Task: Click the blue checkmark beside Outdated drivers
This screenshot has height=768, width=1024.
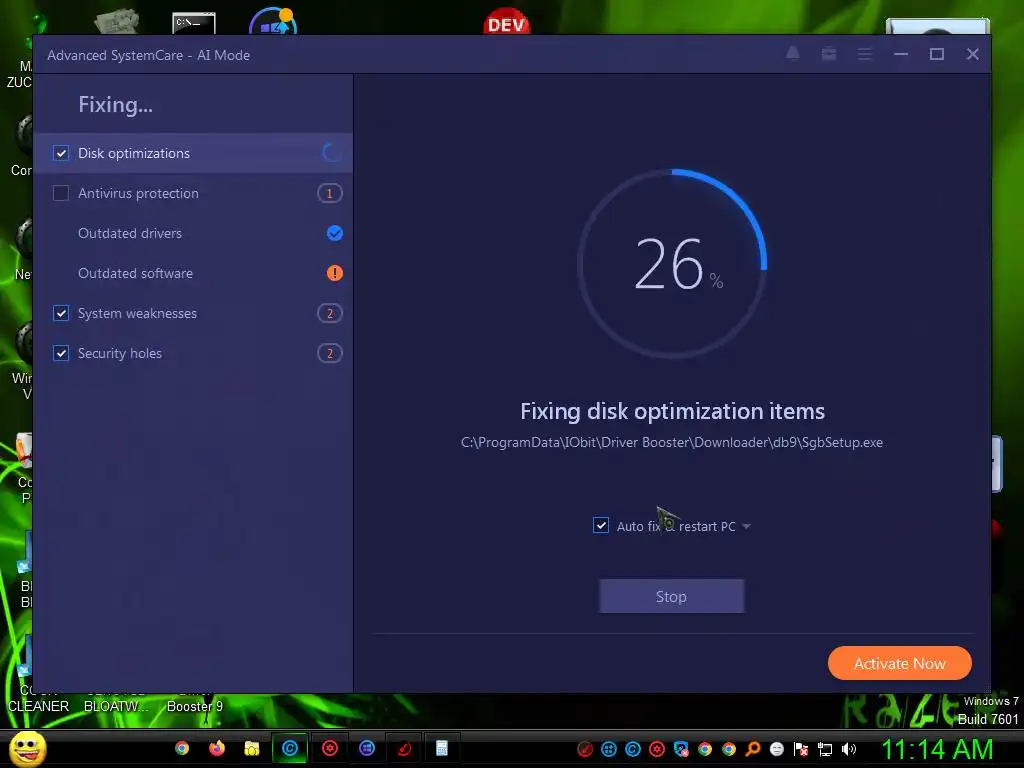Action: coord(334,233)
